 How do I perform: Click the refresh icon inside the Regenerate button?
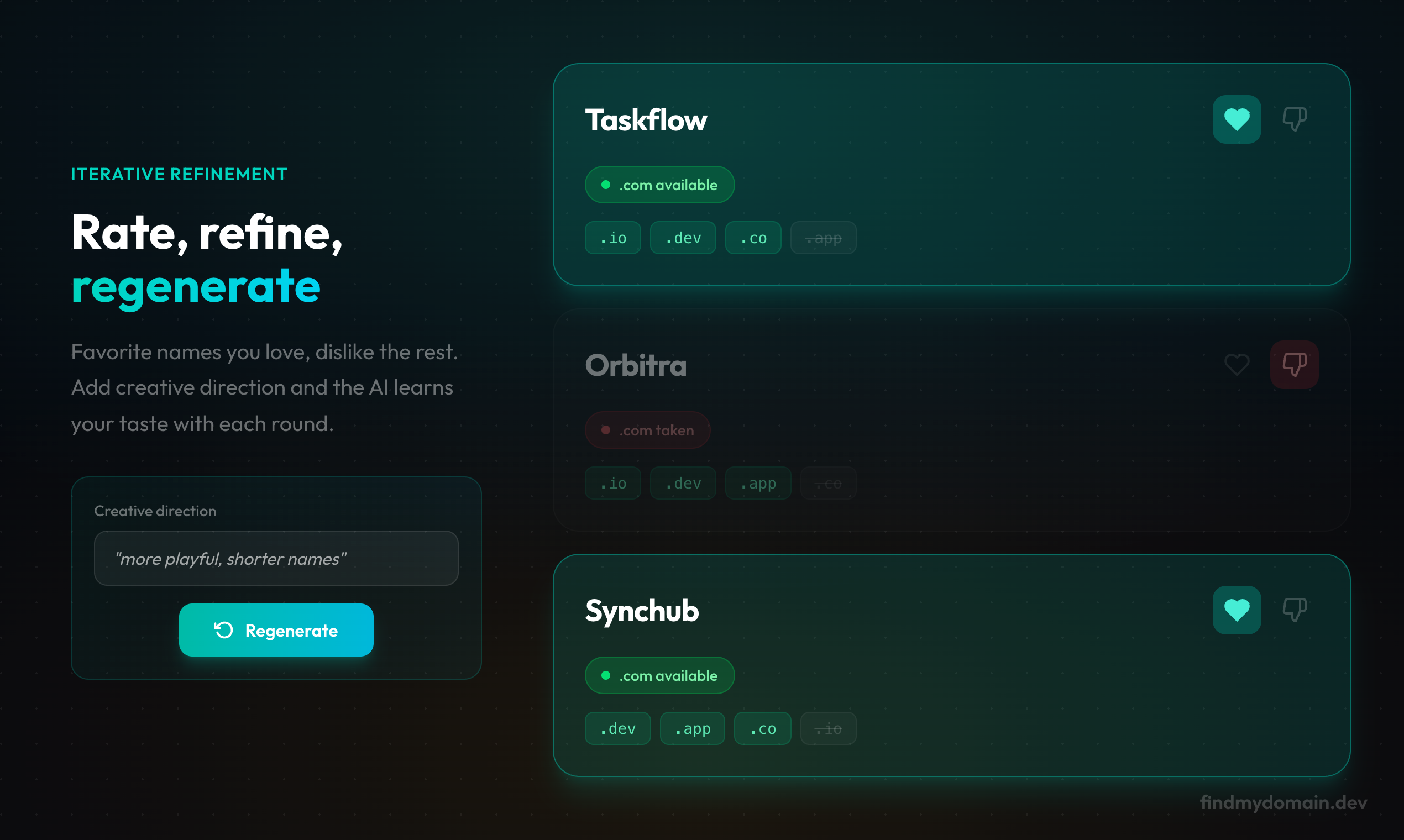[x=223, y=629]
